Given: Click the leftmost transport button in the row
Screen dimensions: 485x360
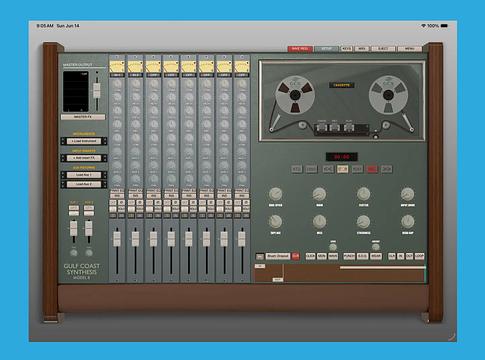Looking at the screenshot, I should tap(296, 169).
